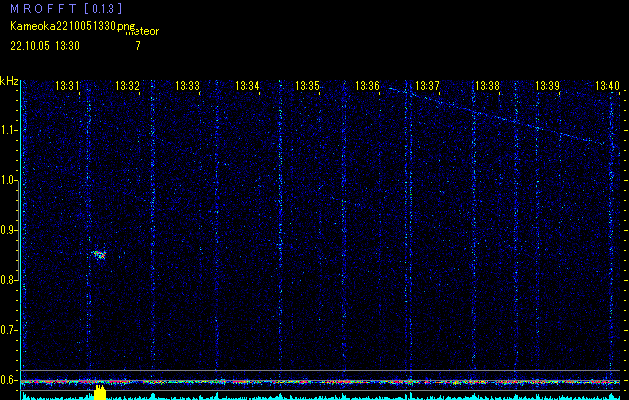Select the 13:31 time label
Image resolution: width=629 pixels, height=400 pixels.
pos(67,86)
